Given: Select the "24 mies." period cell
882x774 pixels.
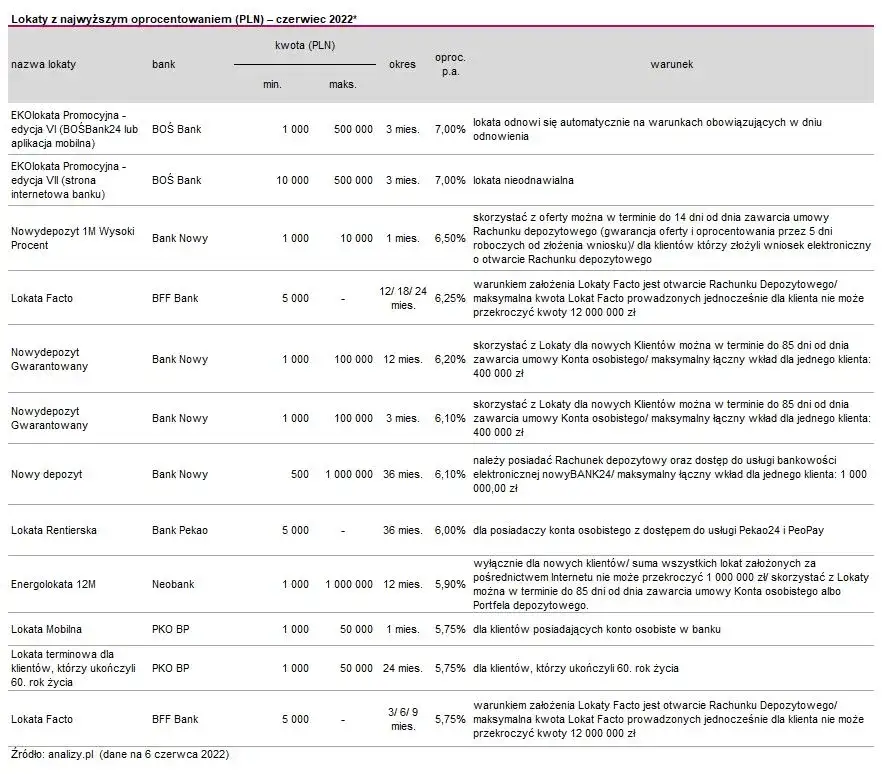Looking at the screenshot, I should (x=403, y=668).
